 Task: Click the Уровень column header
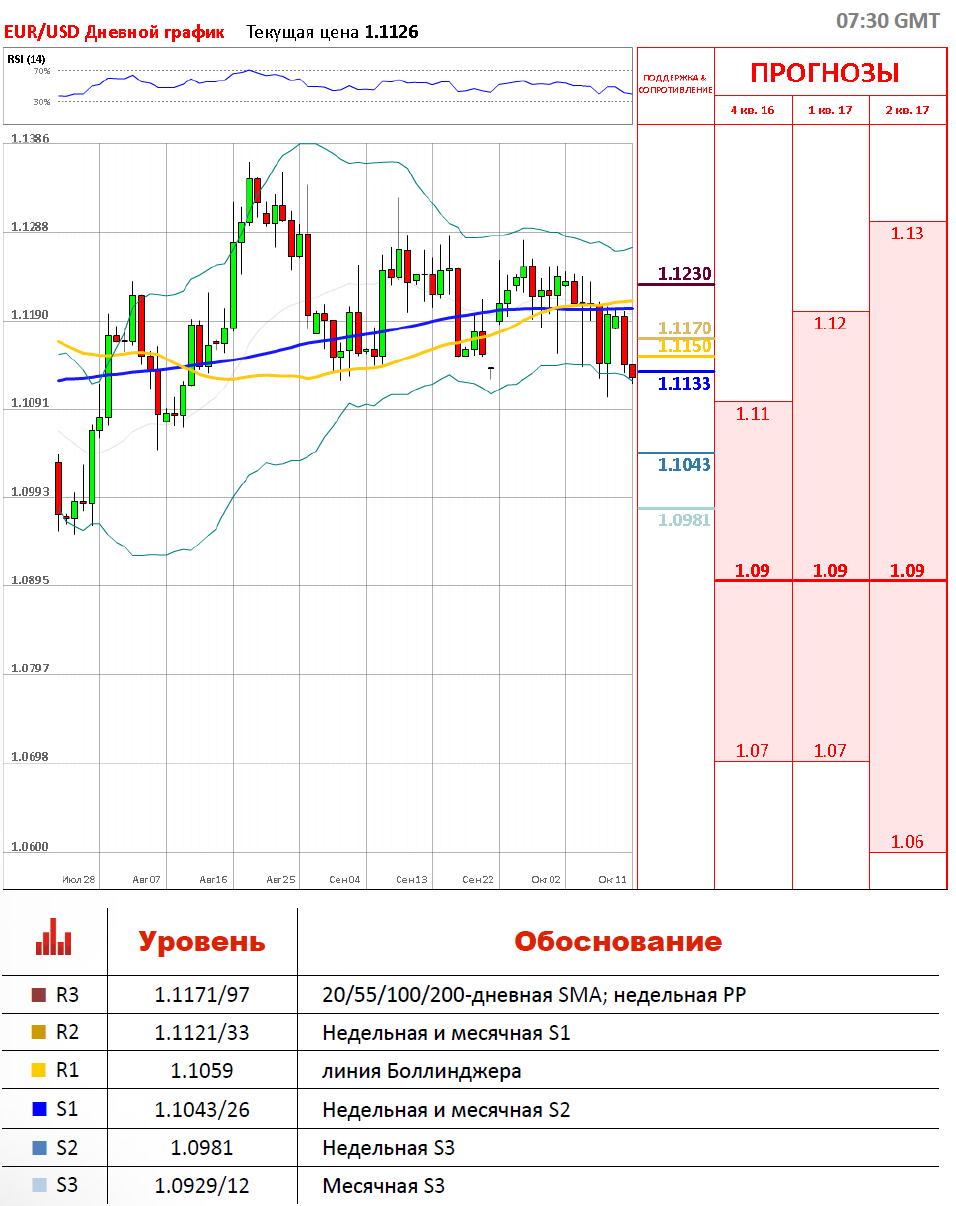pos(202,941)
